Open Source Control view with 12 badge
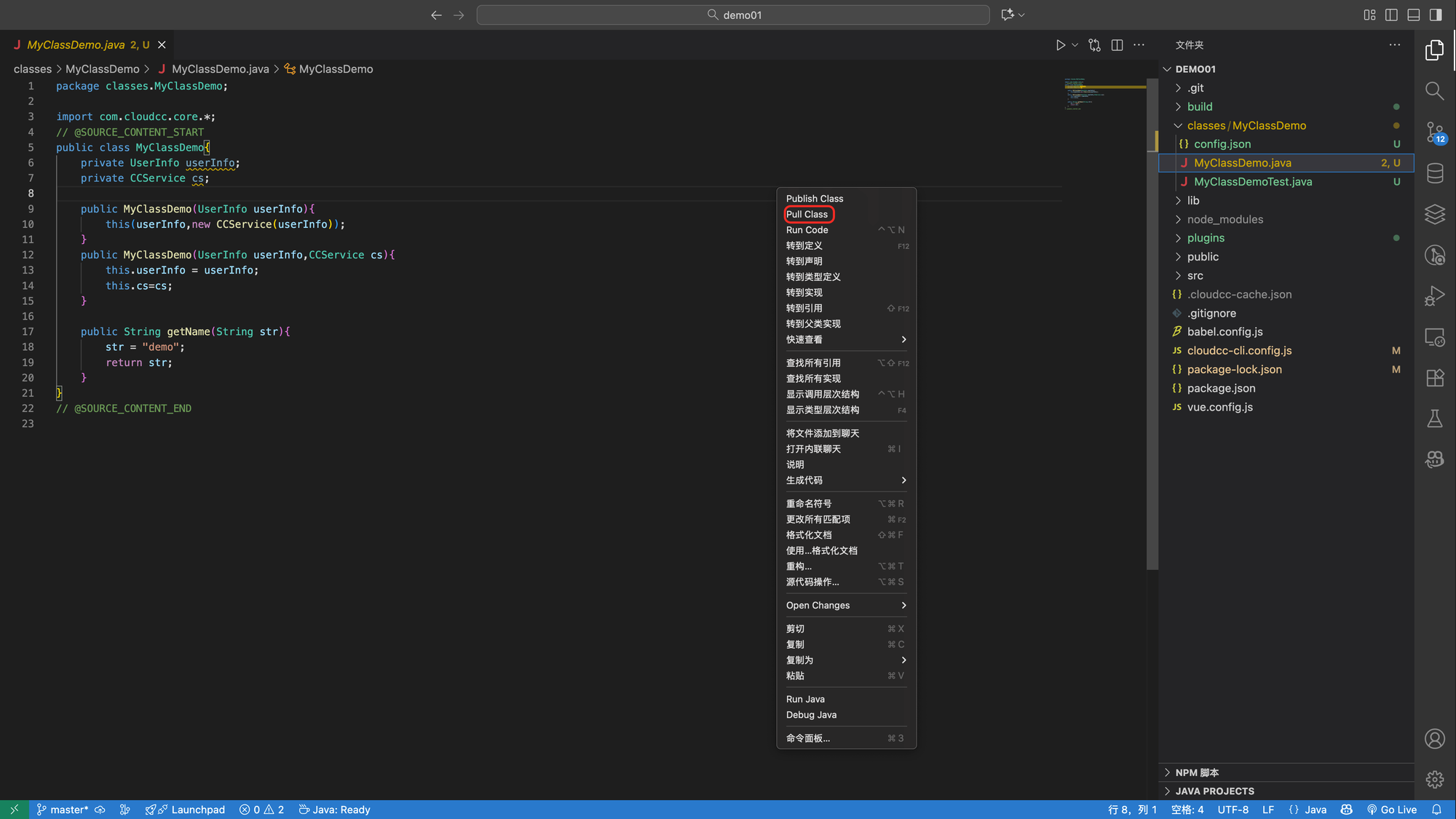 1434,132
